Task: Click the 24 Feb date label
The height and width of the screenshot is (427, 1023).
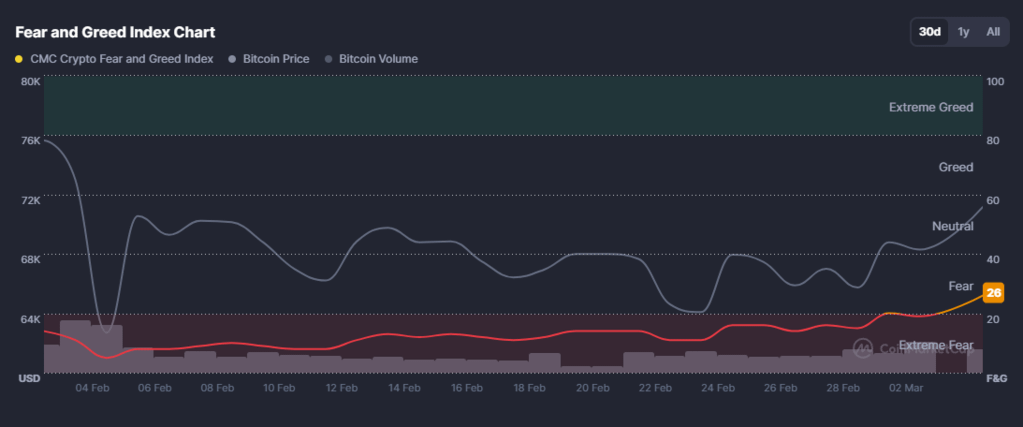Action: click(x=718, y=388)
